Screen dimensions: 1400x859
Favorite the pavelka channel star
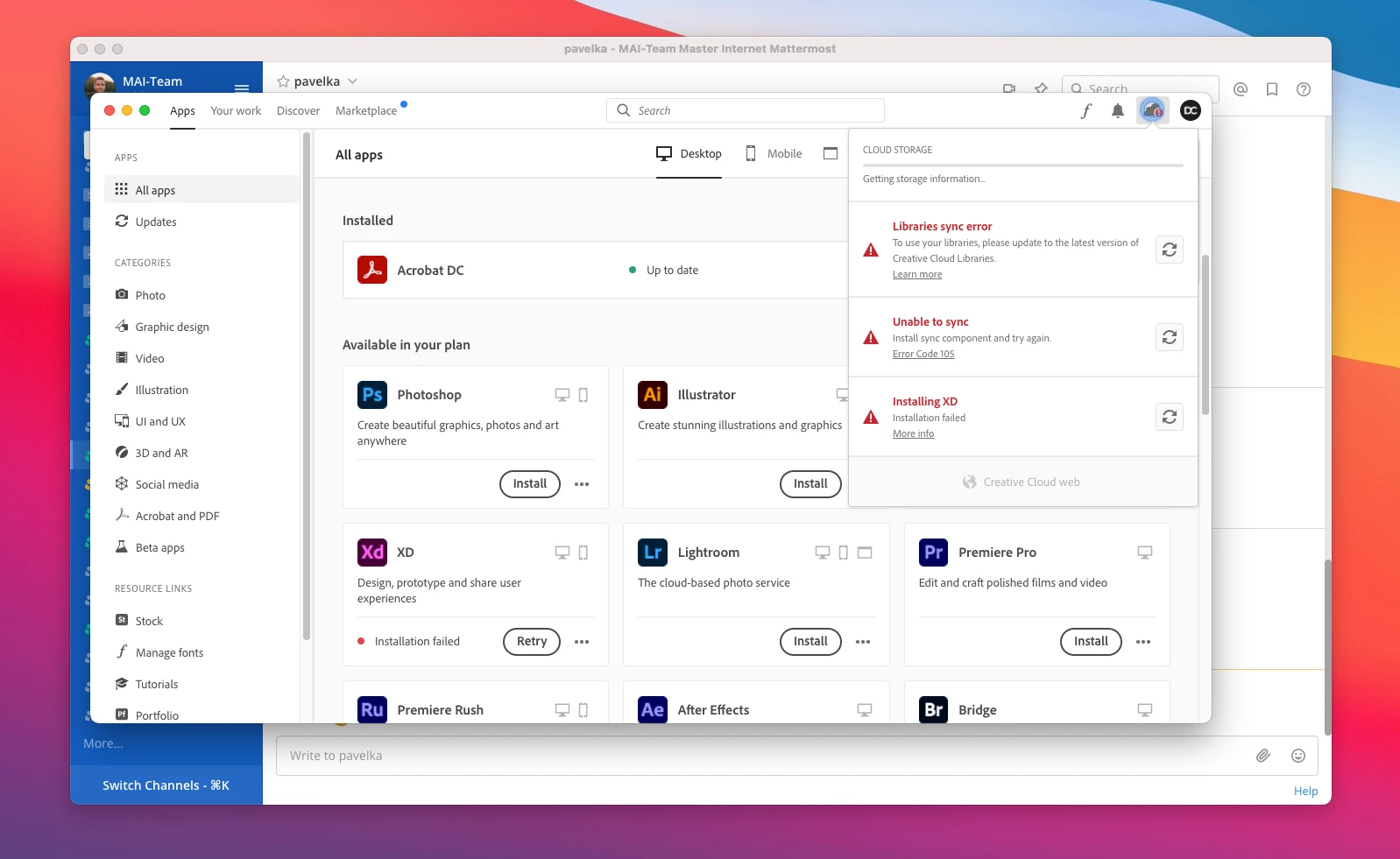(283, 81)
